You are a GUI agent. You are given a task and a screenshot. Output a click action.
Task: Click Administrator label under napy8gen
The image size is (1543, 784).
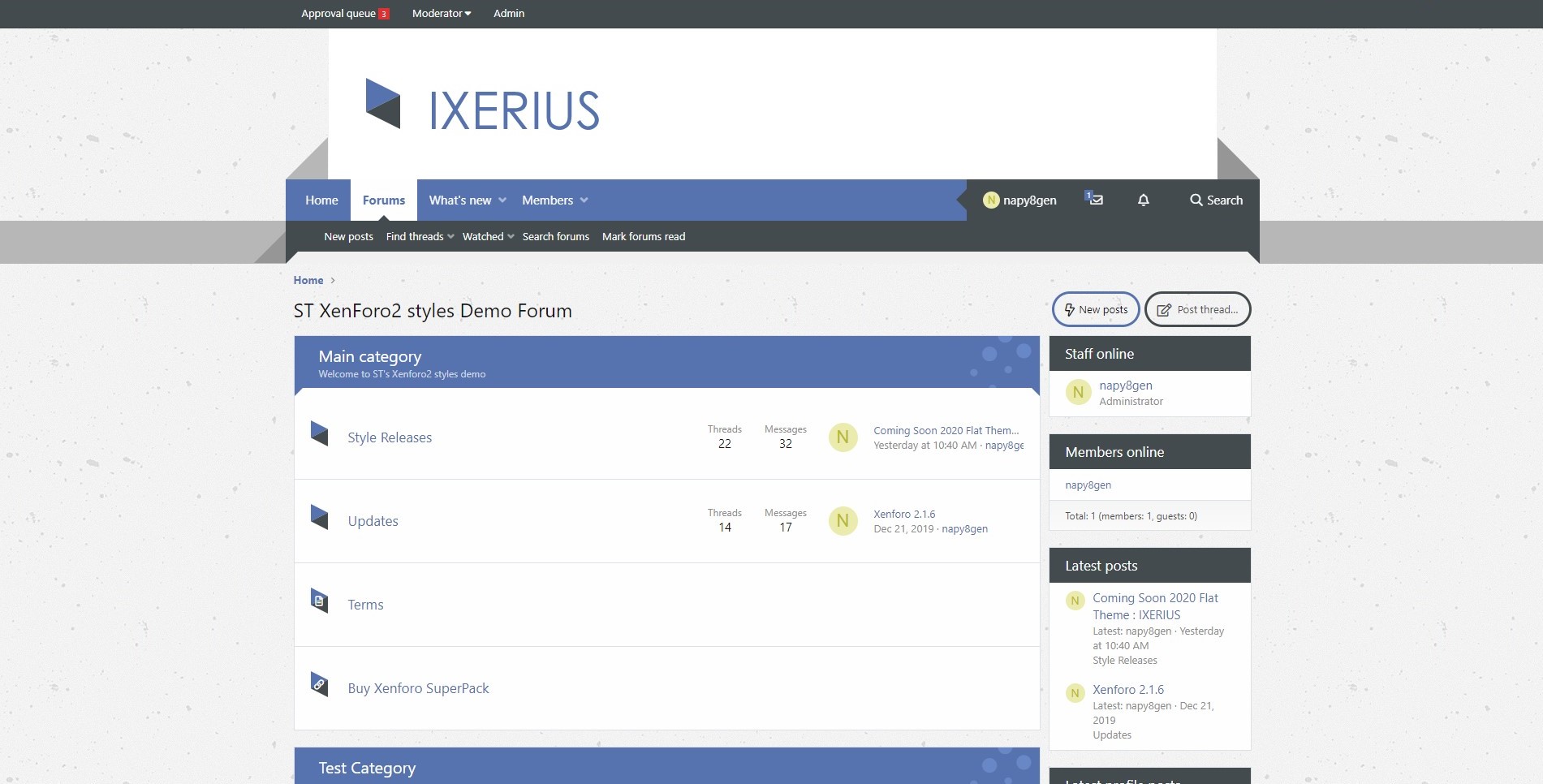tap(1131, 401)
